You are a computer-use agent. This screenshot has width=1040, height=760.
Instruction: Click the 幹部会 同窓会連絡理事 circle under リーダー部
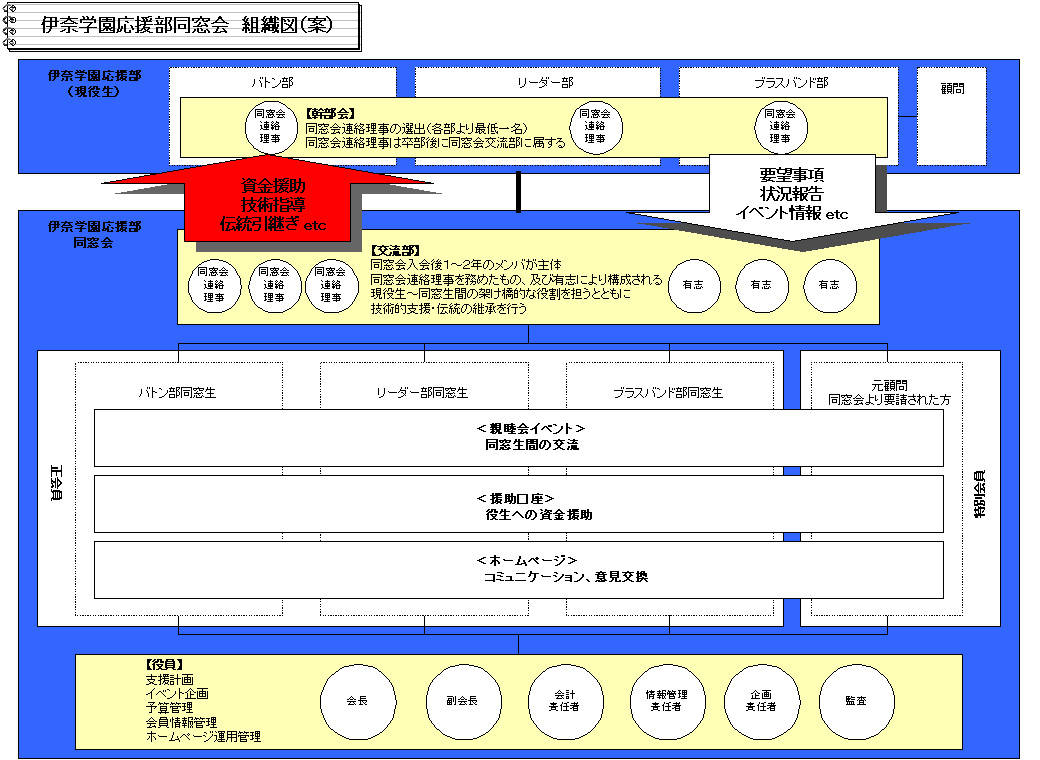pos(596,127)
